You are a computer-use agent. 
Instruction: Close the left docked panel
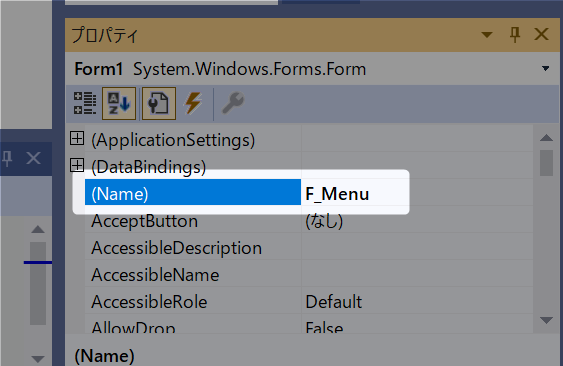(33, 158)
